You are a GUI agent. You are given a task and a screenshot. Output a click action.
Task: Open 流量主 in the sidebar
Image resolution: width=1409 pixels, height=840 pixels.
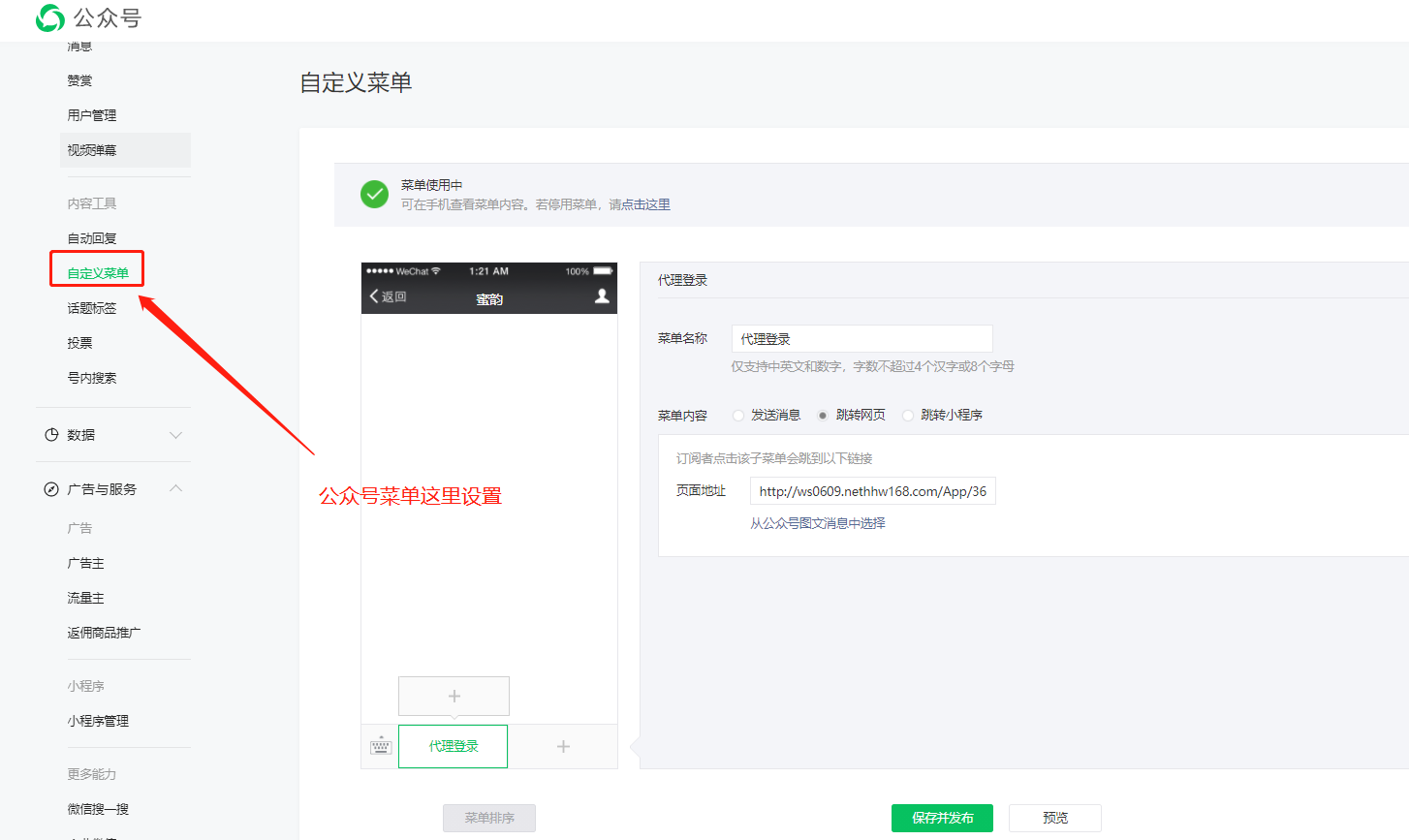coord(86,598)
